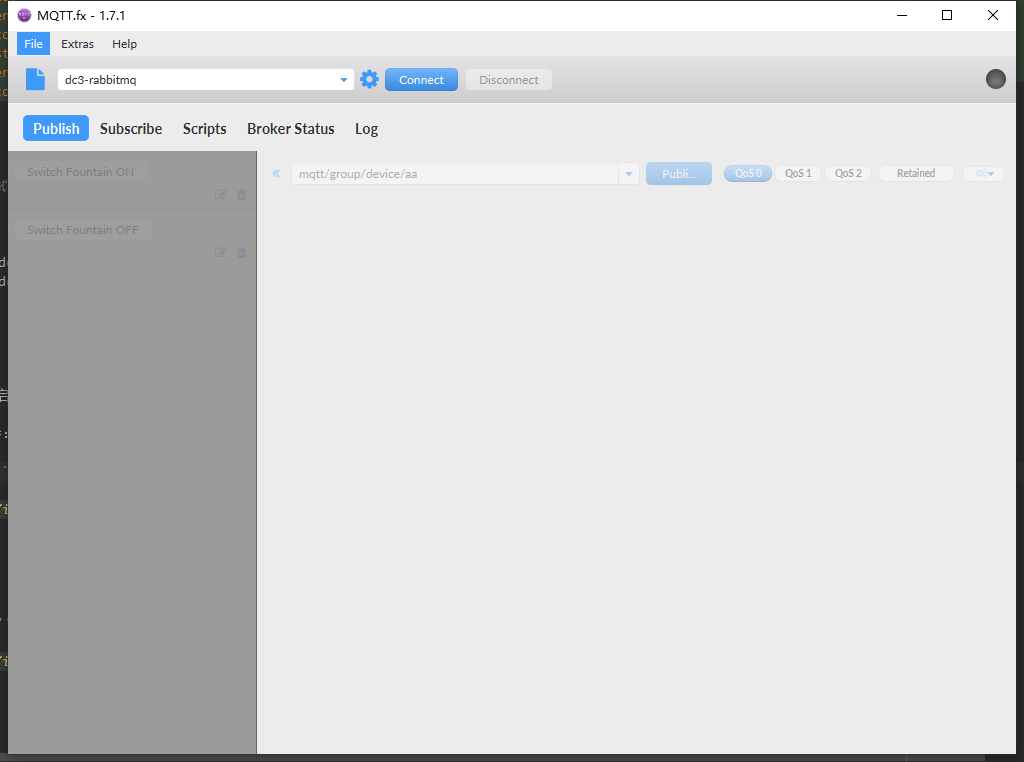Click the mqtt/group/device/aa topic field
The width and height of the screenshot is (1024, 762).
click(x=455, y=174)
